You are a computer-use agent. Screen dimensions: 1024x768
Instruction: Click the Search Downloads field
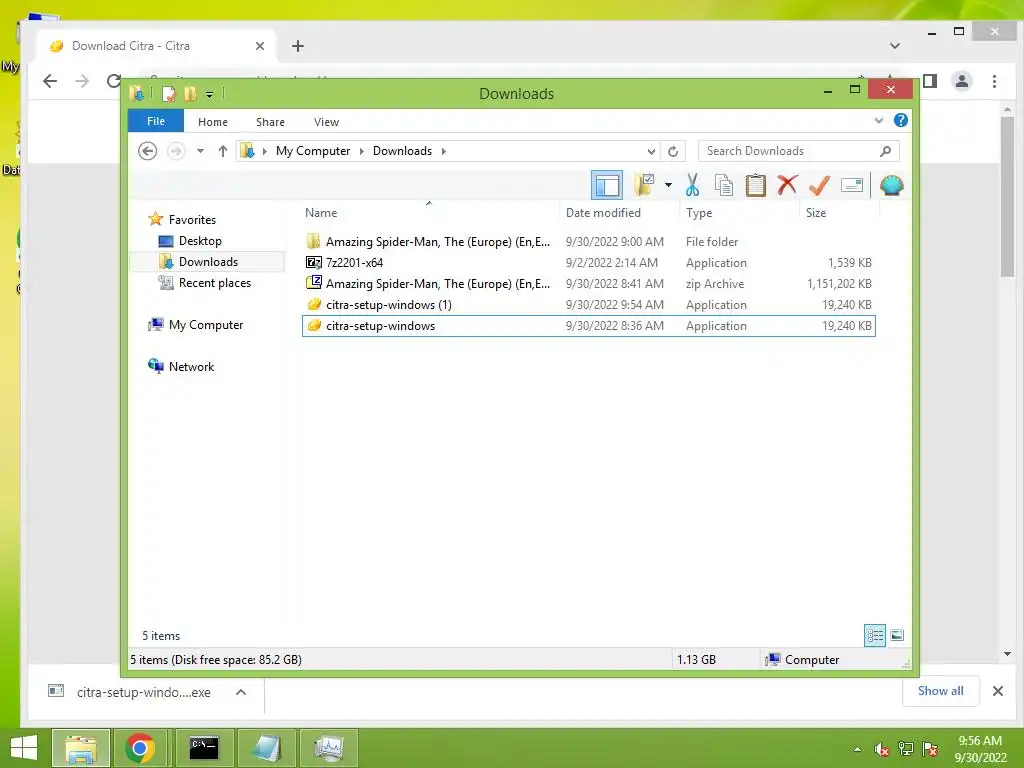point(799,151)
